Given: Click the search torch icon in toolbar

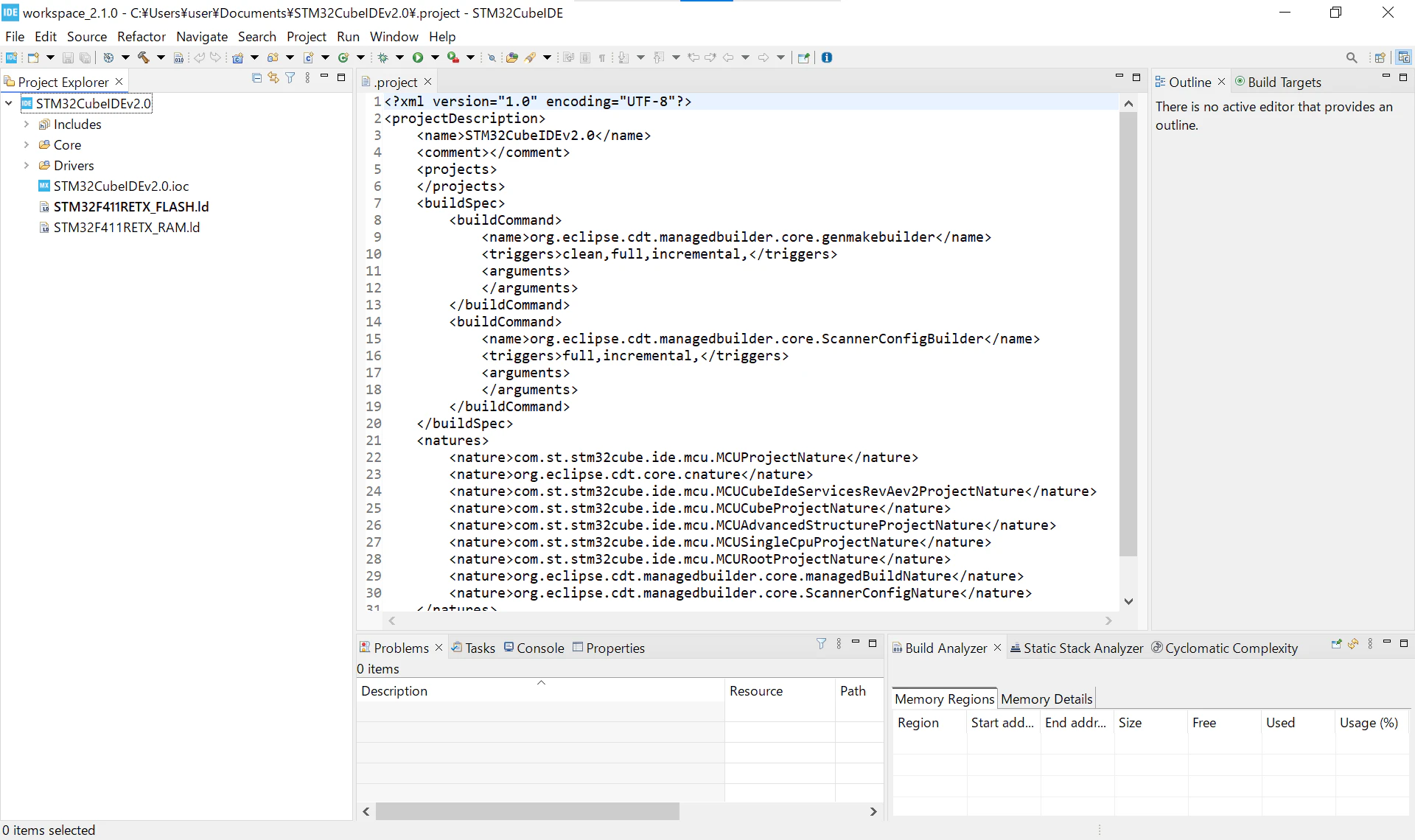Looking at the screenshot, I should point(531,57).
